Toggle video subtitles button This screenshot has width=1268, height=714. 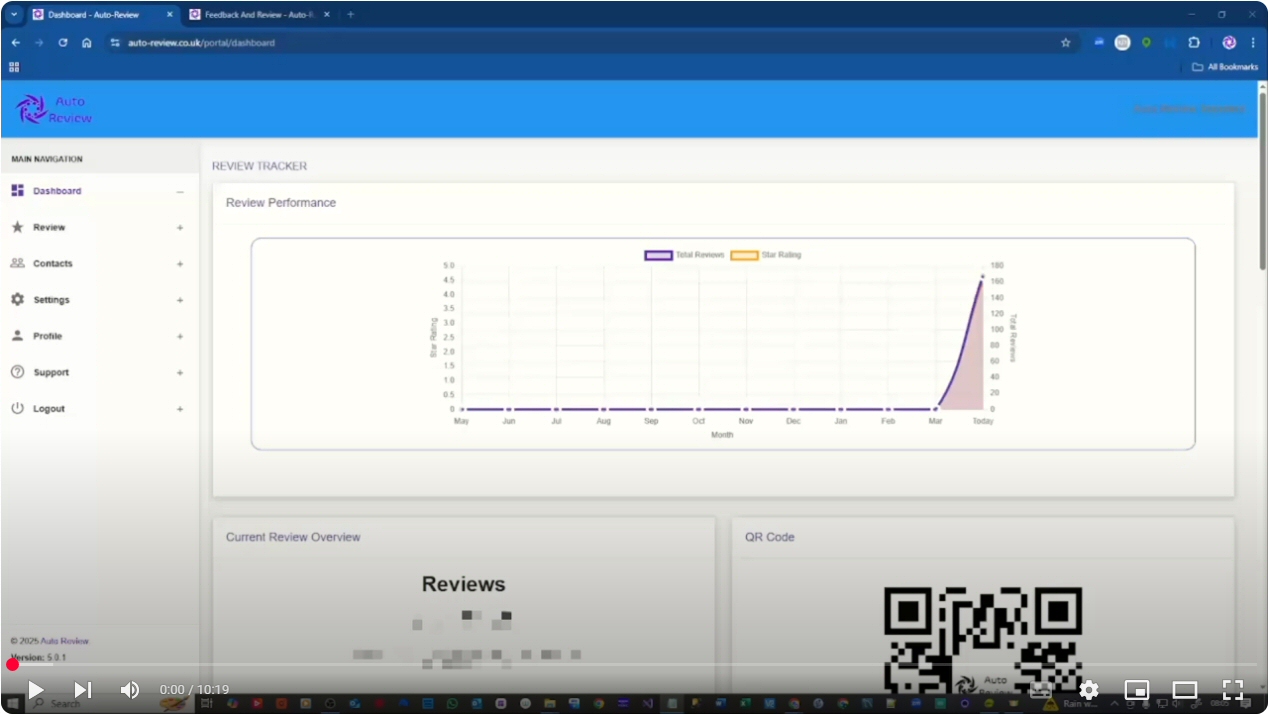click(x=1041, y=690)
